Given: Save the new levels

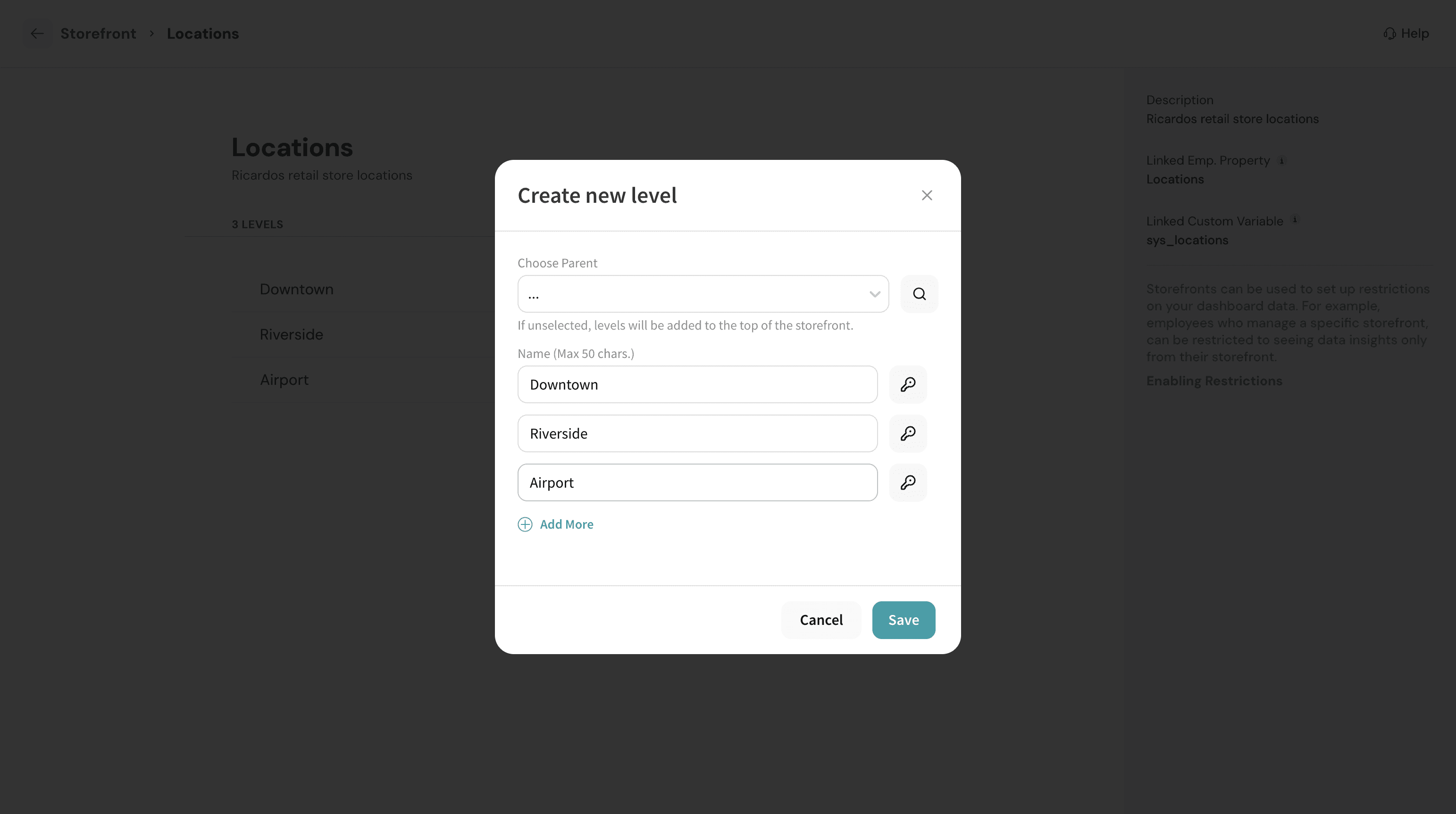Looking at the screenshot, I should (x=903, y=620).
